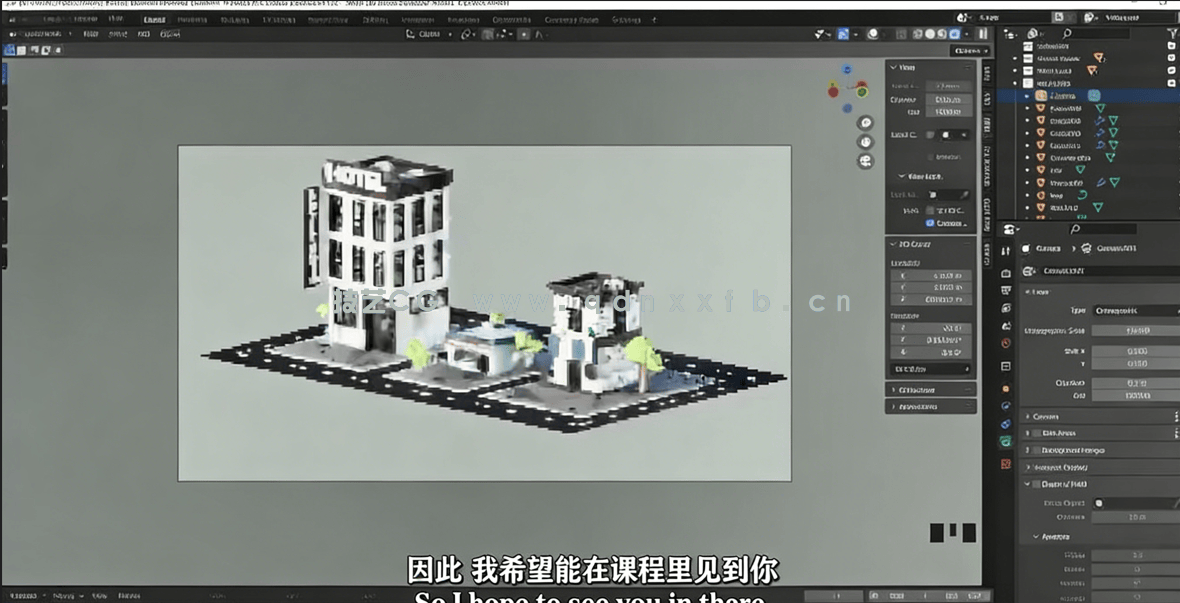The width and height of the screenshot is (1180, 603).
Task: Open the Outliner filter icon
Action: click(x=1172, y=32)
